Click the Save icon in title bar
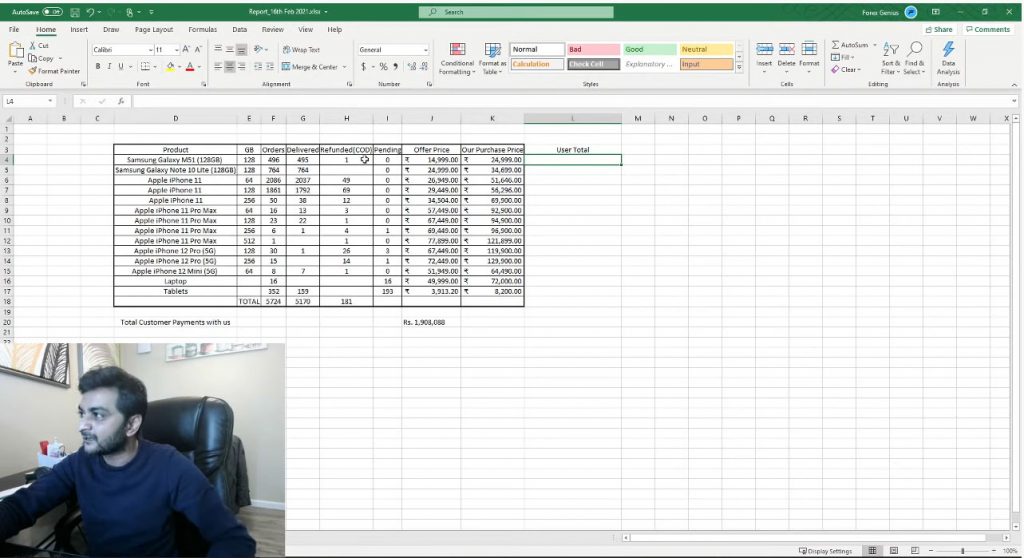 click(x=75, y=12)
